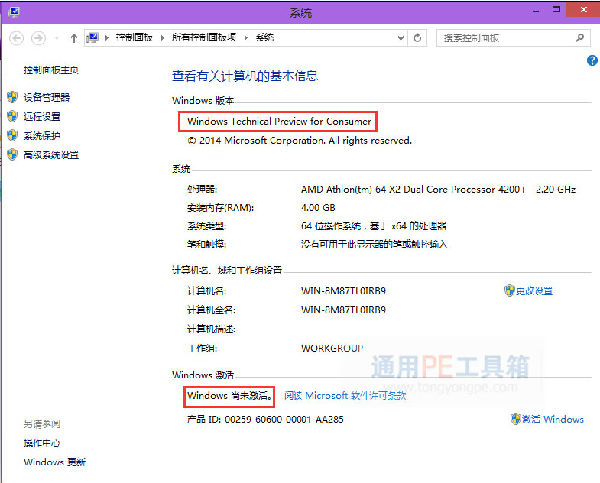This screenshot has width=600, height=483.
Task: Open the blue Help question icon
Action: point(592,60)
